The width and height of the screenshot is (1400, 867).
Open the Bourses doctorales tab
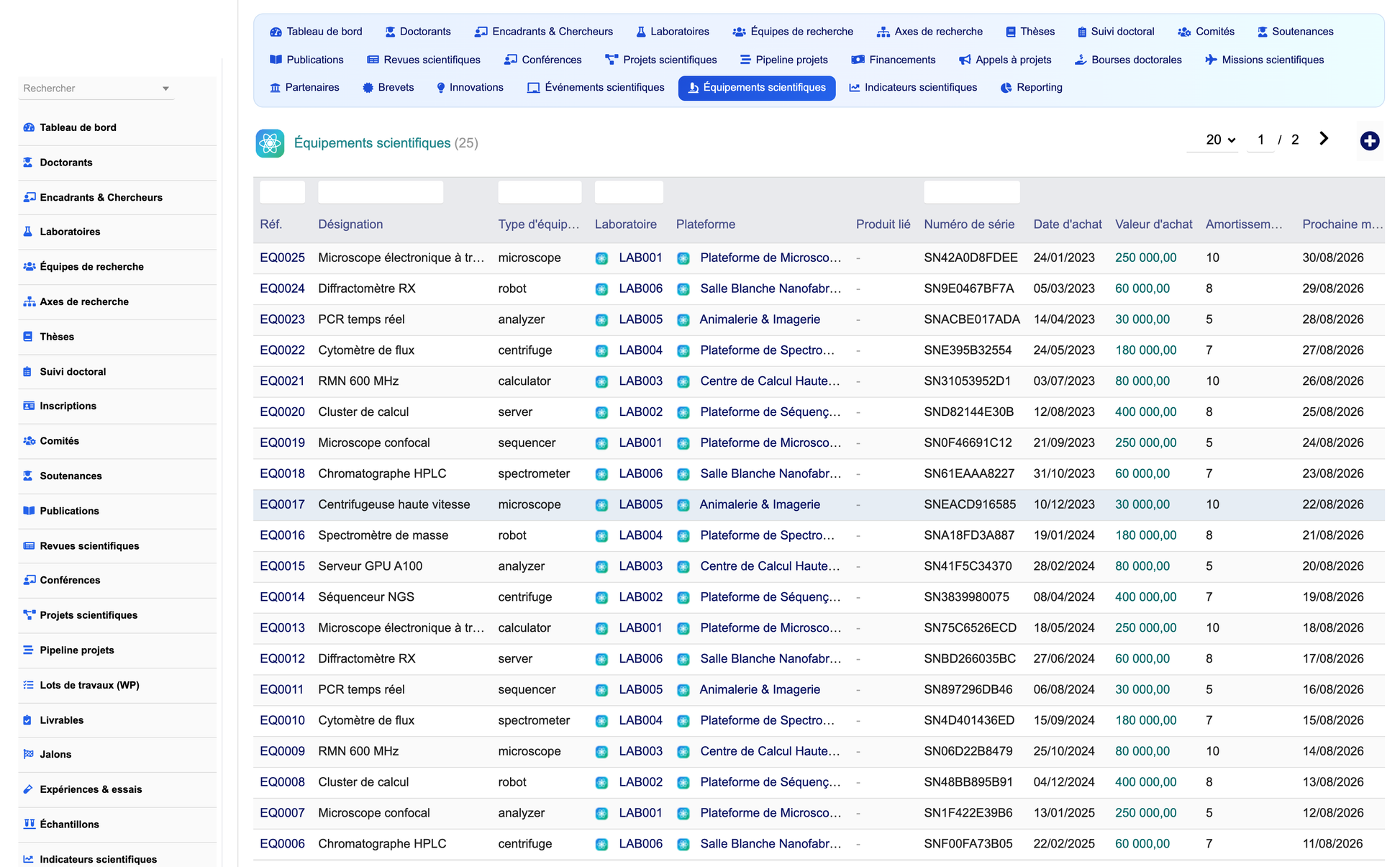[1128, 60]
